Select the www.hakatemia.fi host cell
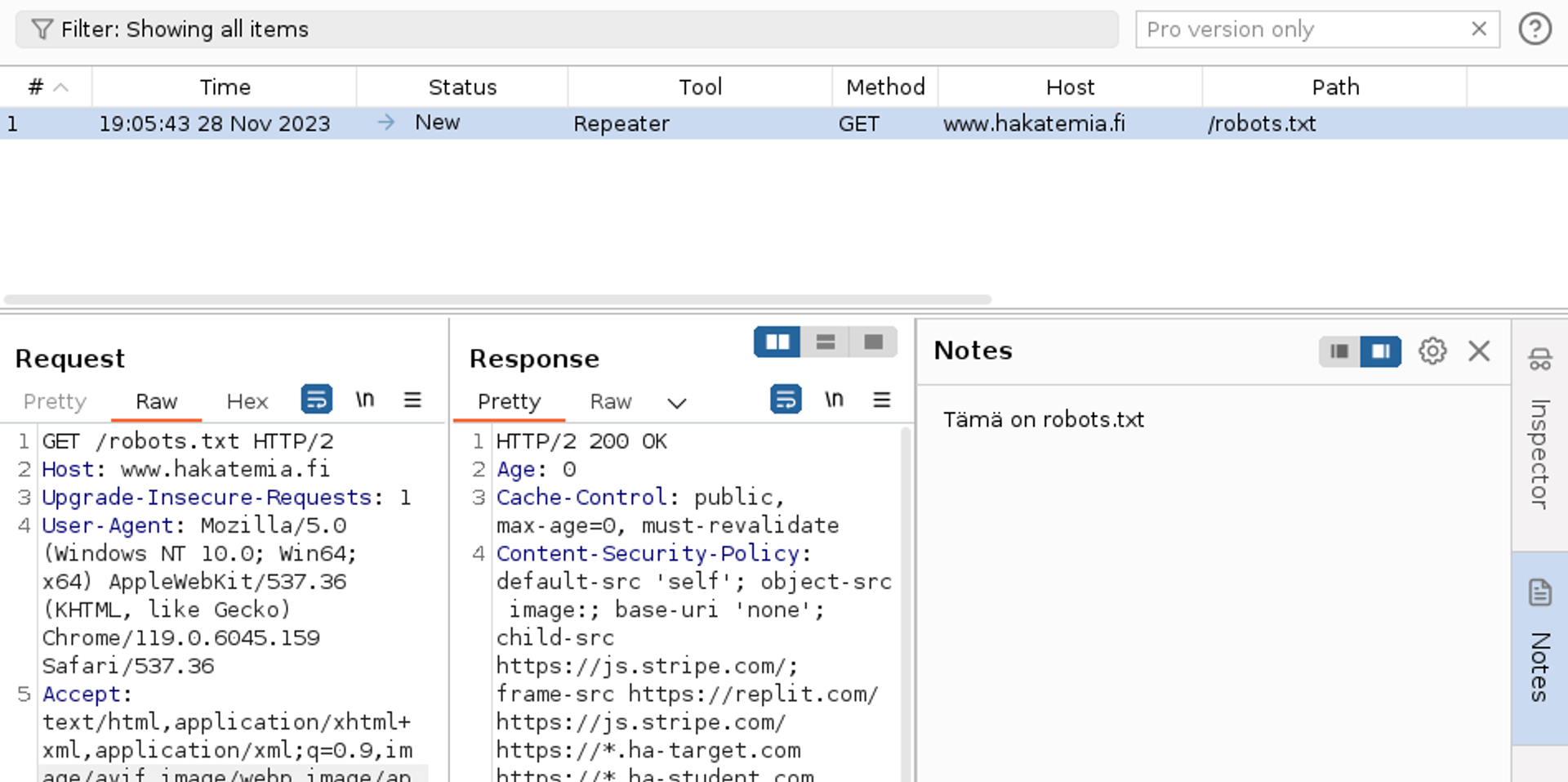Image resolution: width=1568 pixels, height=782 pixels. coord(1034,123)
